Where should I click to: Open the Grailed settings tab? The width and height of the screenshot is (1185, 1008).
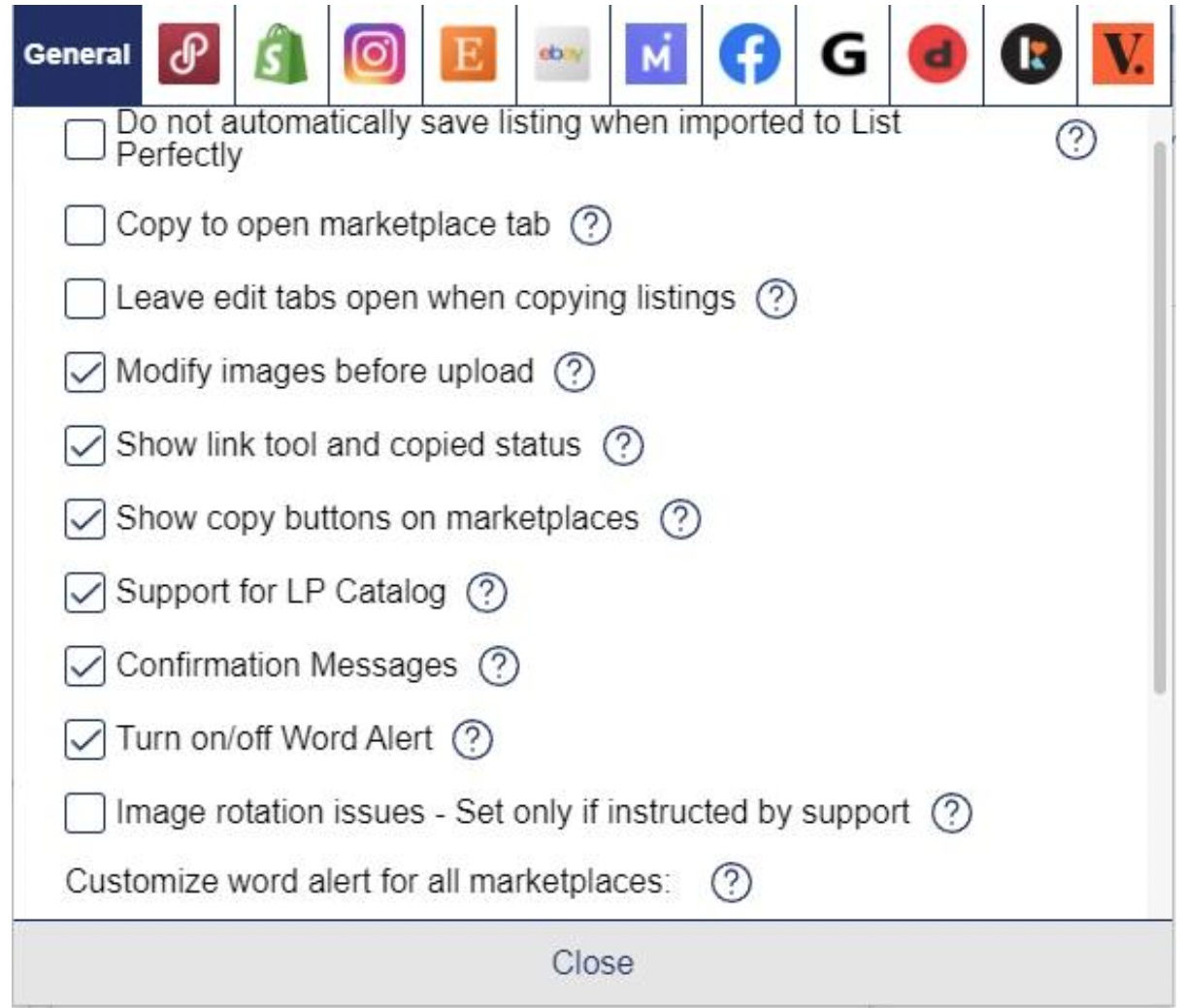[x=841, y=51]
